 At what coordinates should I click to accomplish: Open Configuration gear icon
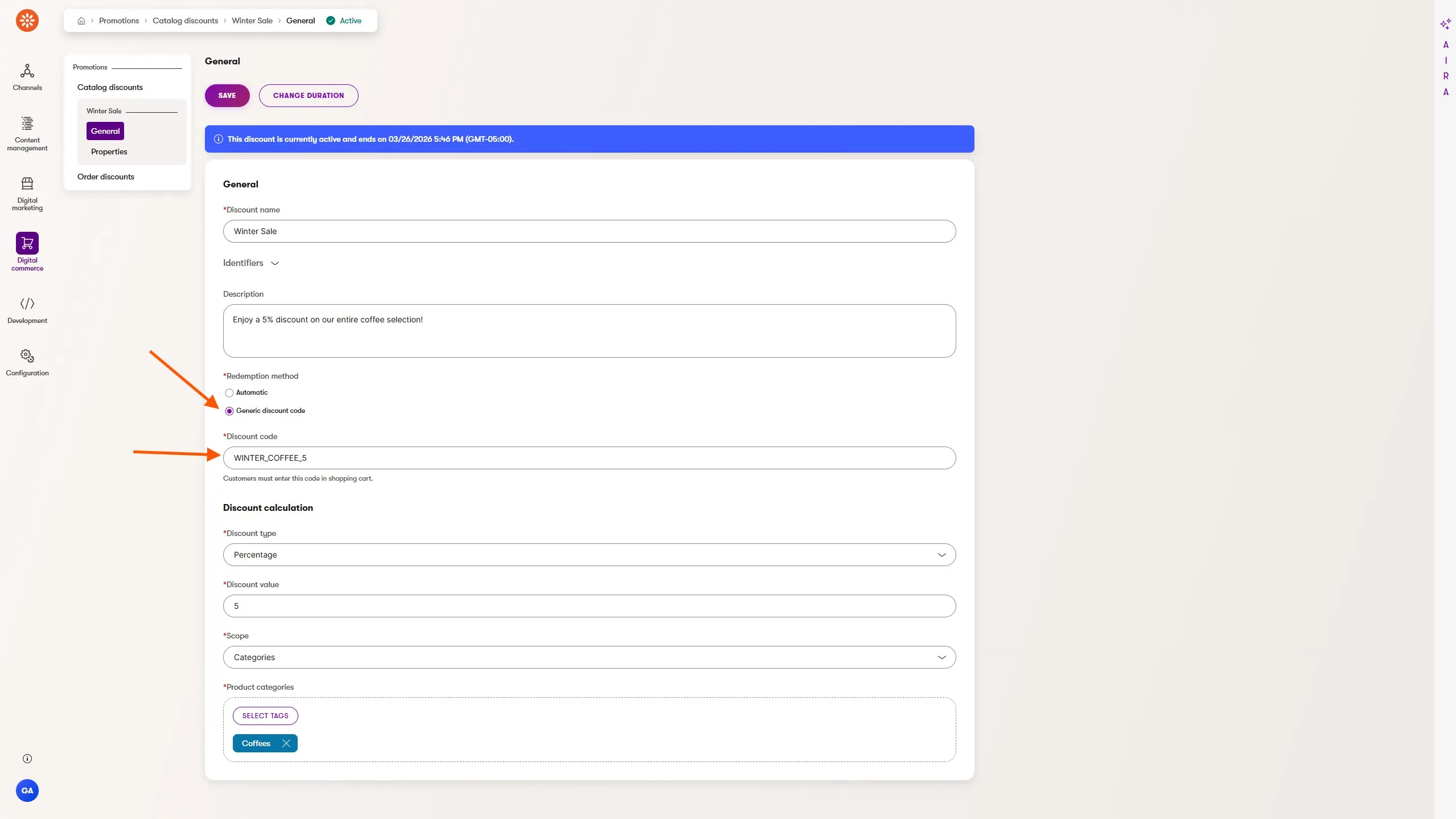27,356
